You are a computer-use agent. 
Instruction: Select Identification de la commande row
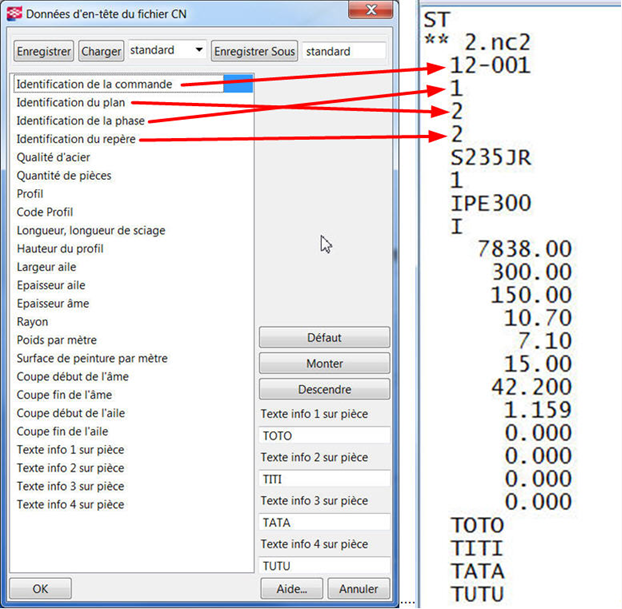click(133, 84)
